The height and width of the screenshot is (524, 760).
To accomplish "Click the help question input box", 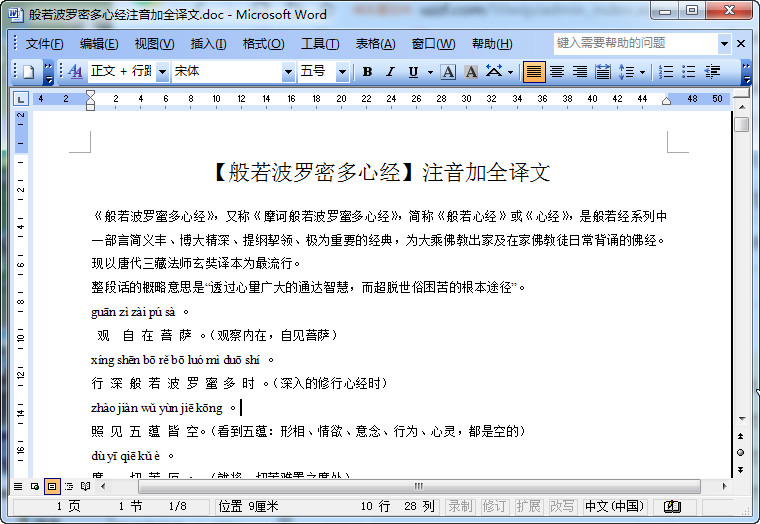I will coord(635,44).
